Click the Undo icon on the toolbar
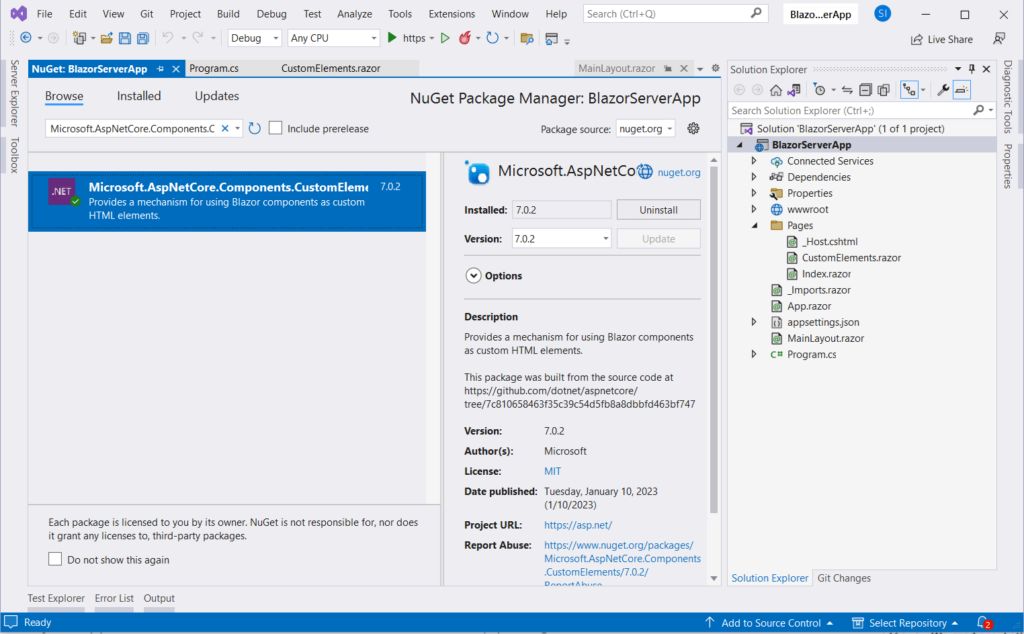 click(x=169, y=38)
